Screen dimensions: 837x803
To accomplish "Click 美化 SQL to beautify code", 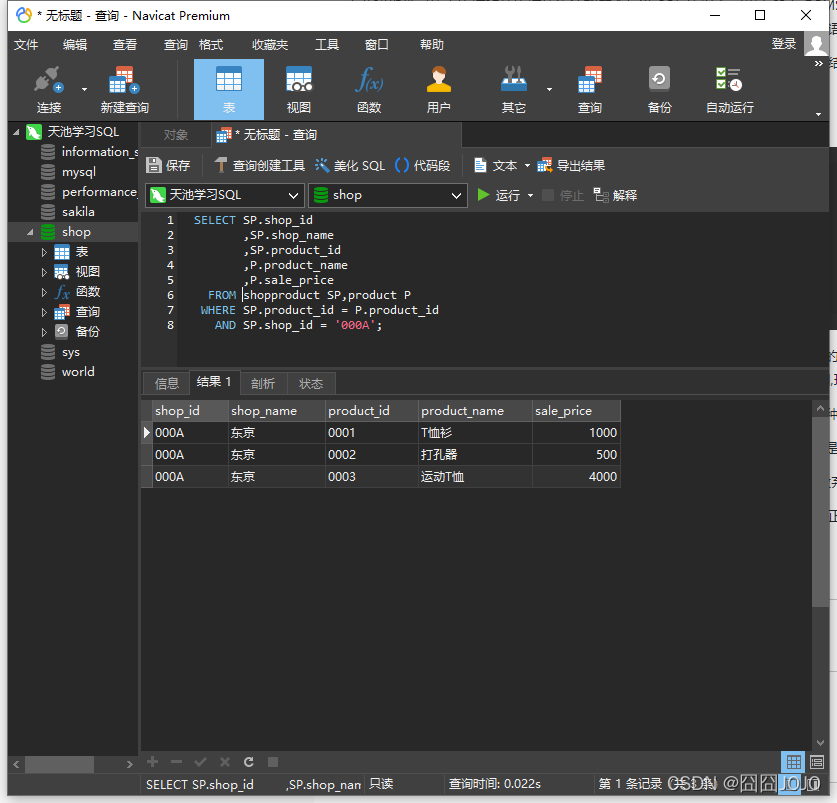I will pyautogui.click(x=350, y=166).
